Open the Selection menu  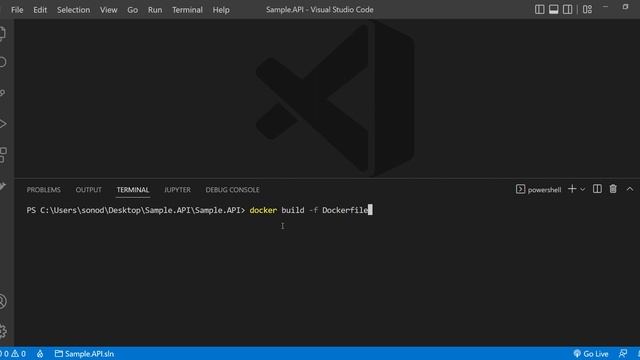coord(73,10)
